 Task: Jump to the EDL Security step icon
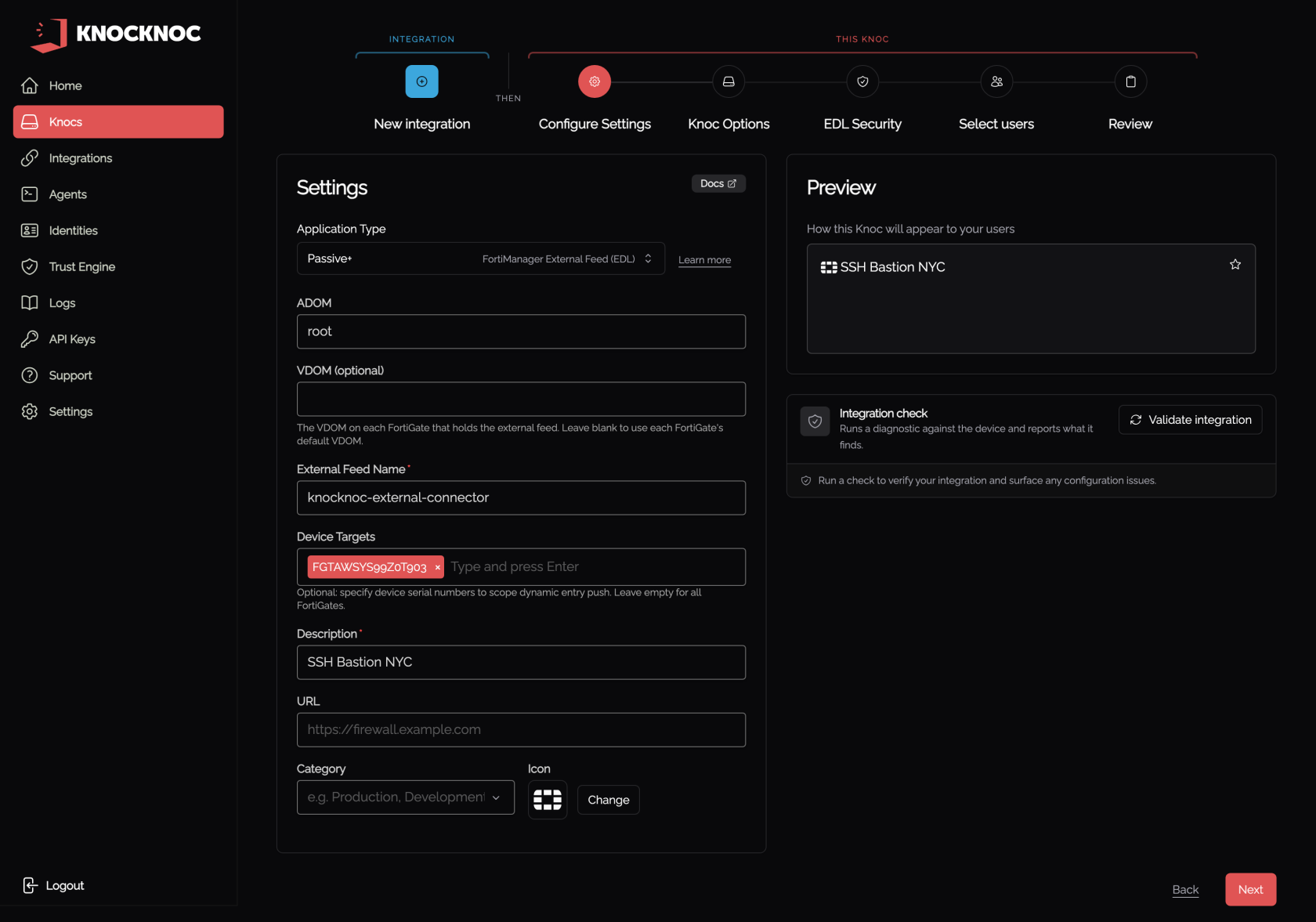[862, 81]
